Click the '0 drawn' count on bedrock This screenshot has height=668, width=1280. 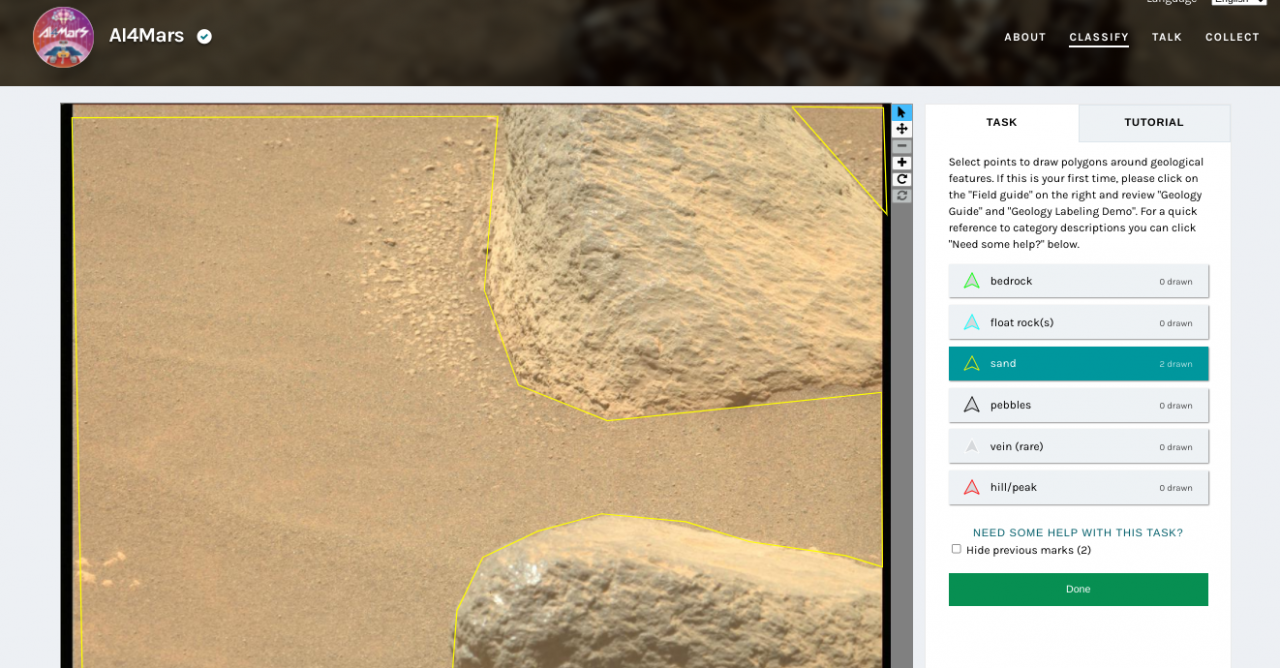point(1176,282)
